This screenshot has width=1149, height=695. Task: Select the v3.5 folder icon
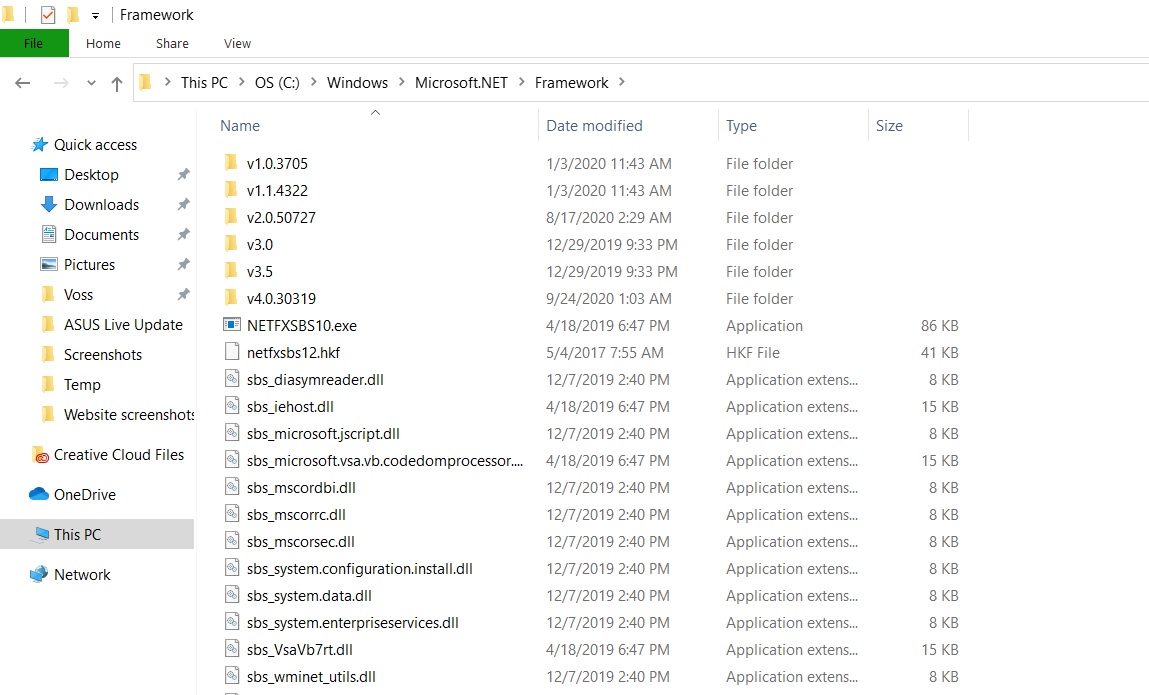tap(232, 271)
